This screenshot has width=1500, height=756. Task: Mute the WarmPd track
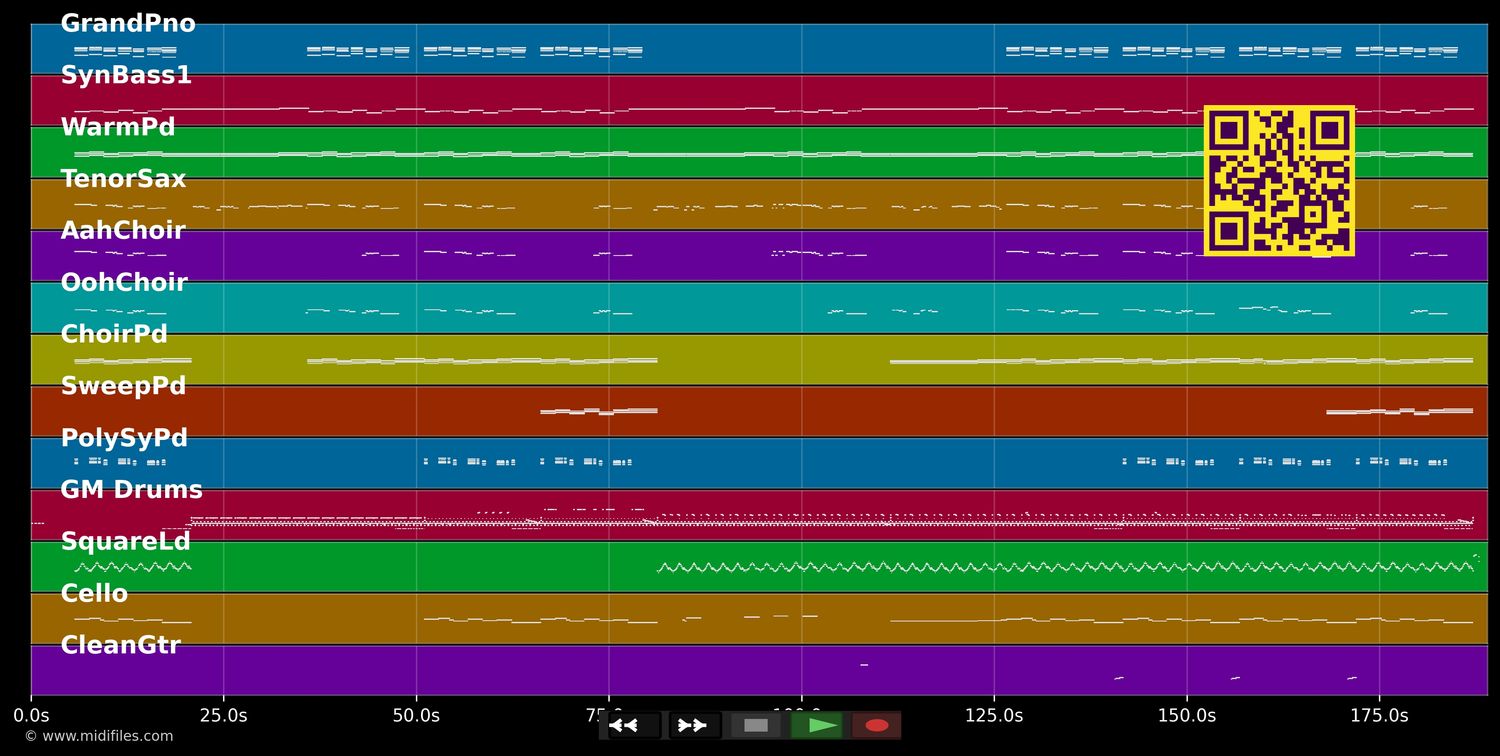pos(118,126)
